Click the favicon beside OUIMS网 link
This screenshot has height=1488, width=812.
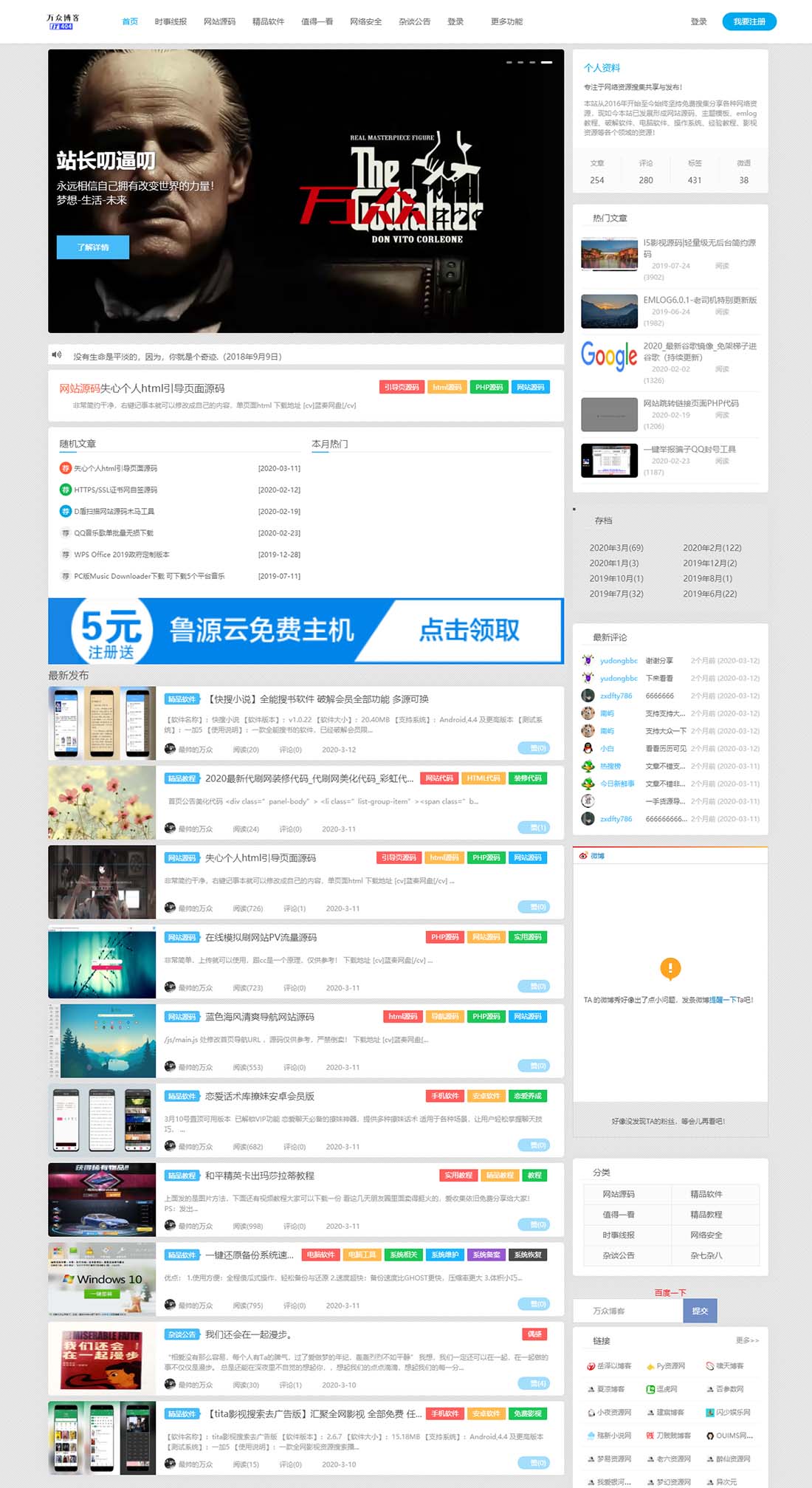point(710,1436)
